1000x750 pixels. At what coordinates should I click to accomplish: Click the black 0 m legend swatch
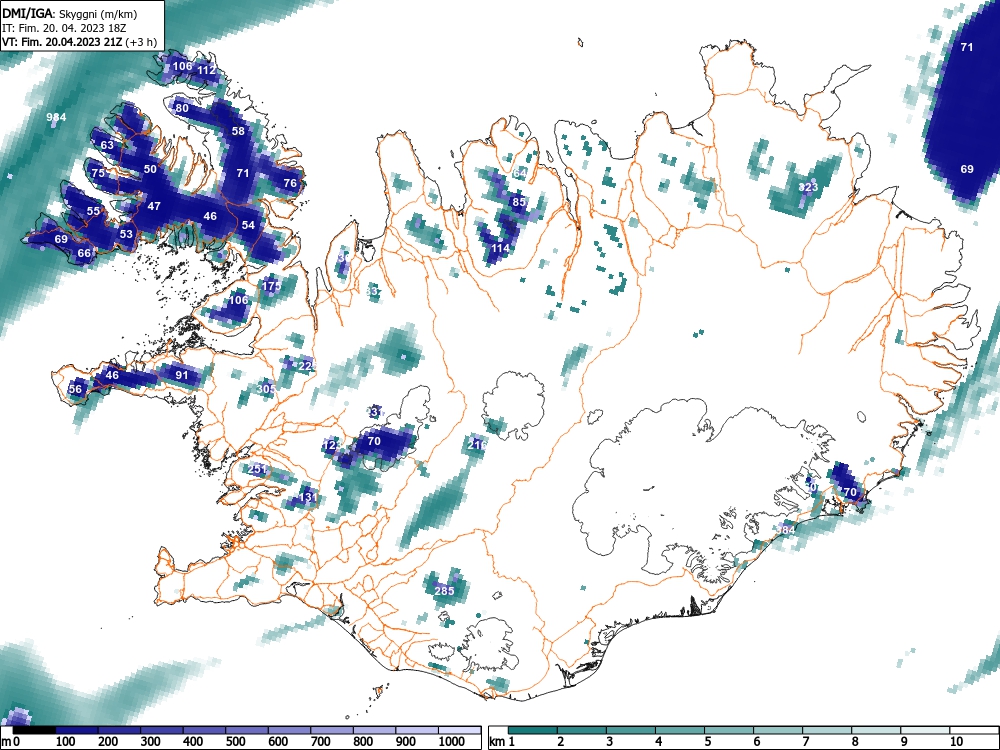click(x=34, y=730)
